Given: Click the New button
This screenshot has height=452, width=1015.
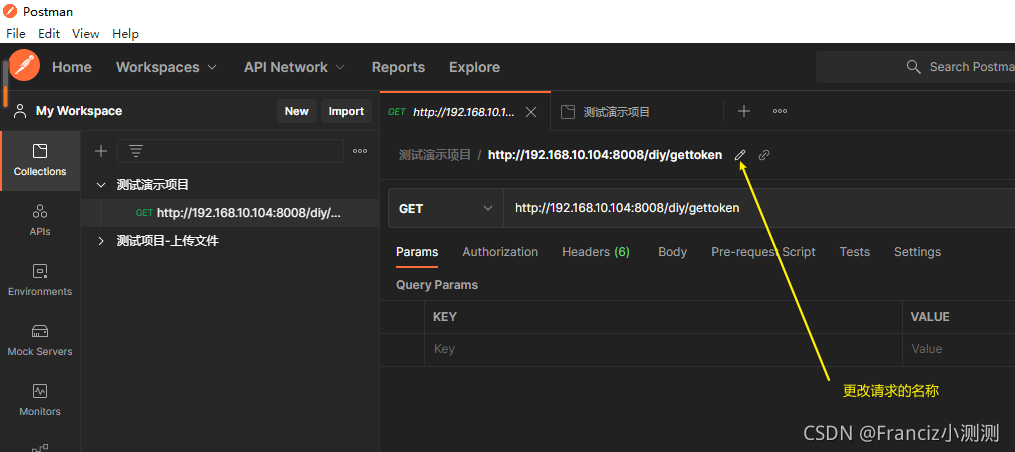Looking at the screenshot, I should (x=296, y=111).
